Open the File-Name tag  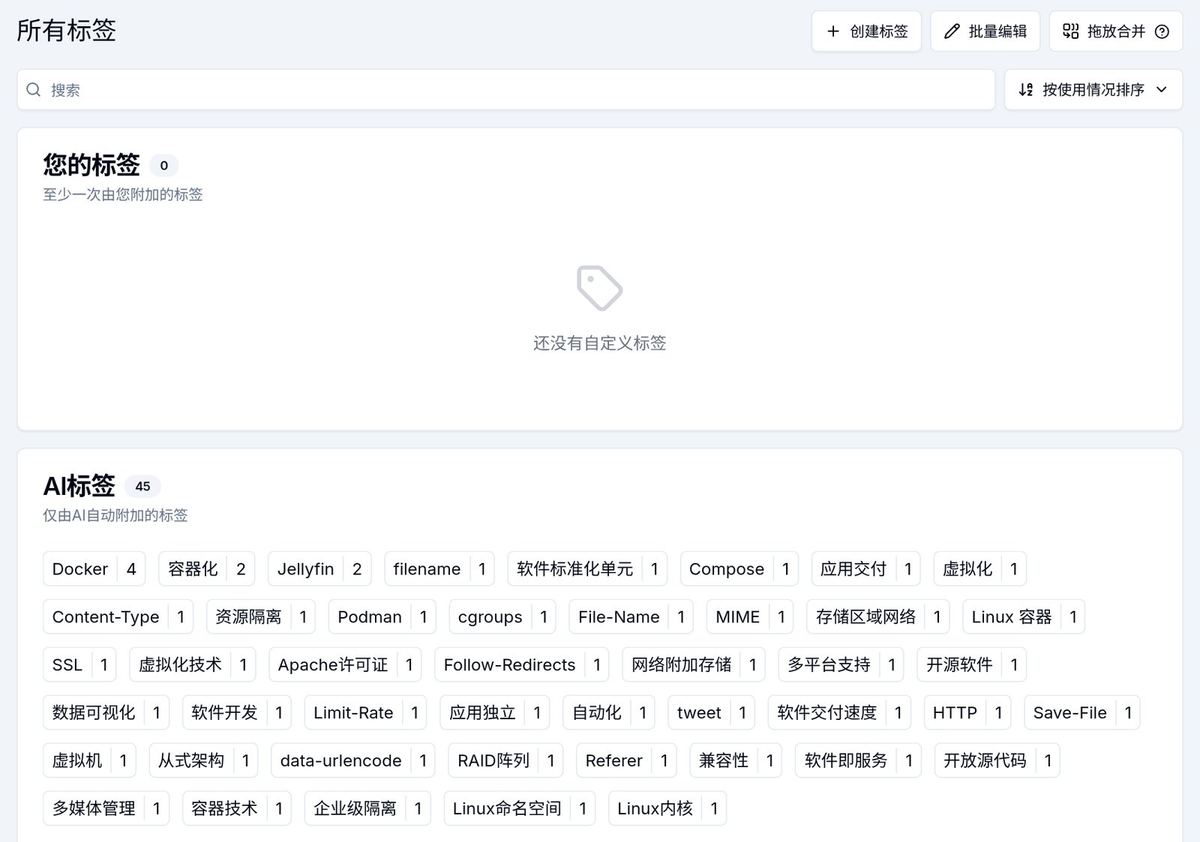pos(632,617)
